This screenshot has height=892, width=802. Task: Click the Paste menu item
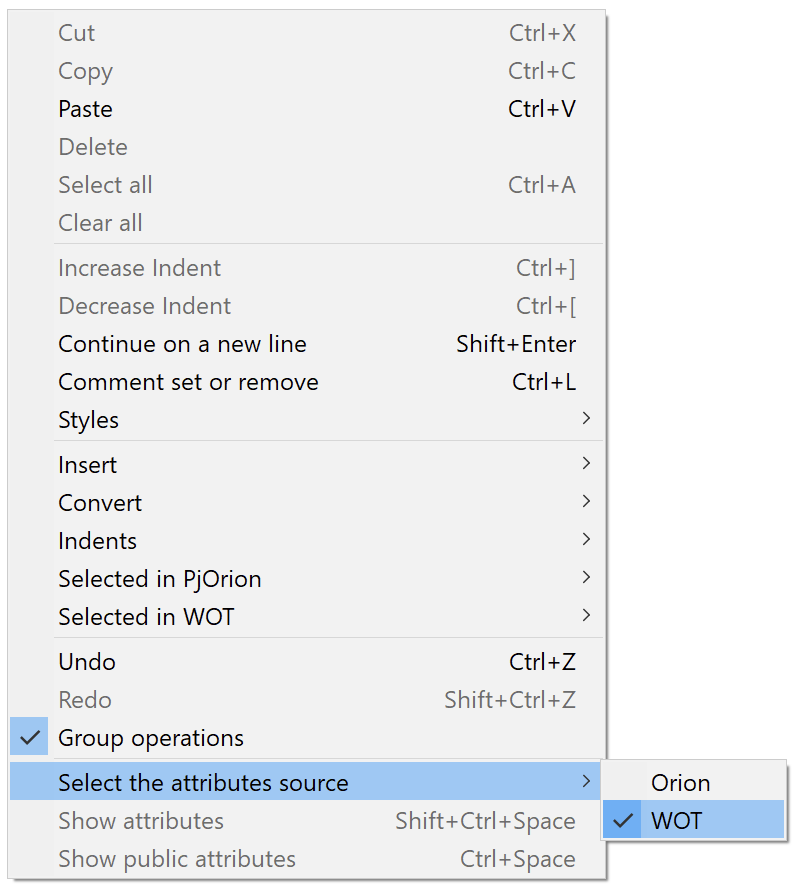pos(85,109)
